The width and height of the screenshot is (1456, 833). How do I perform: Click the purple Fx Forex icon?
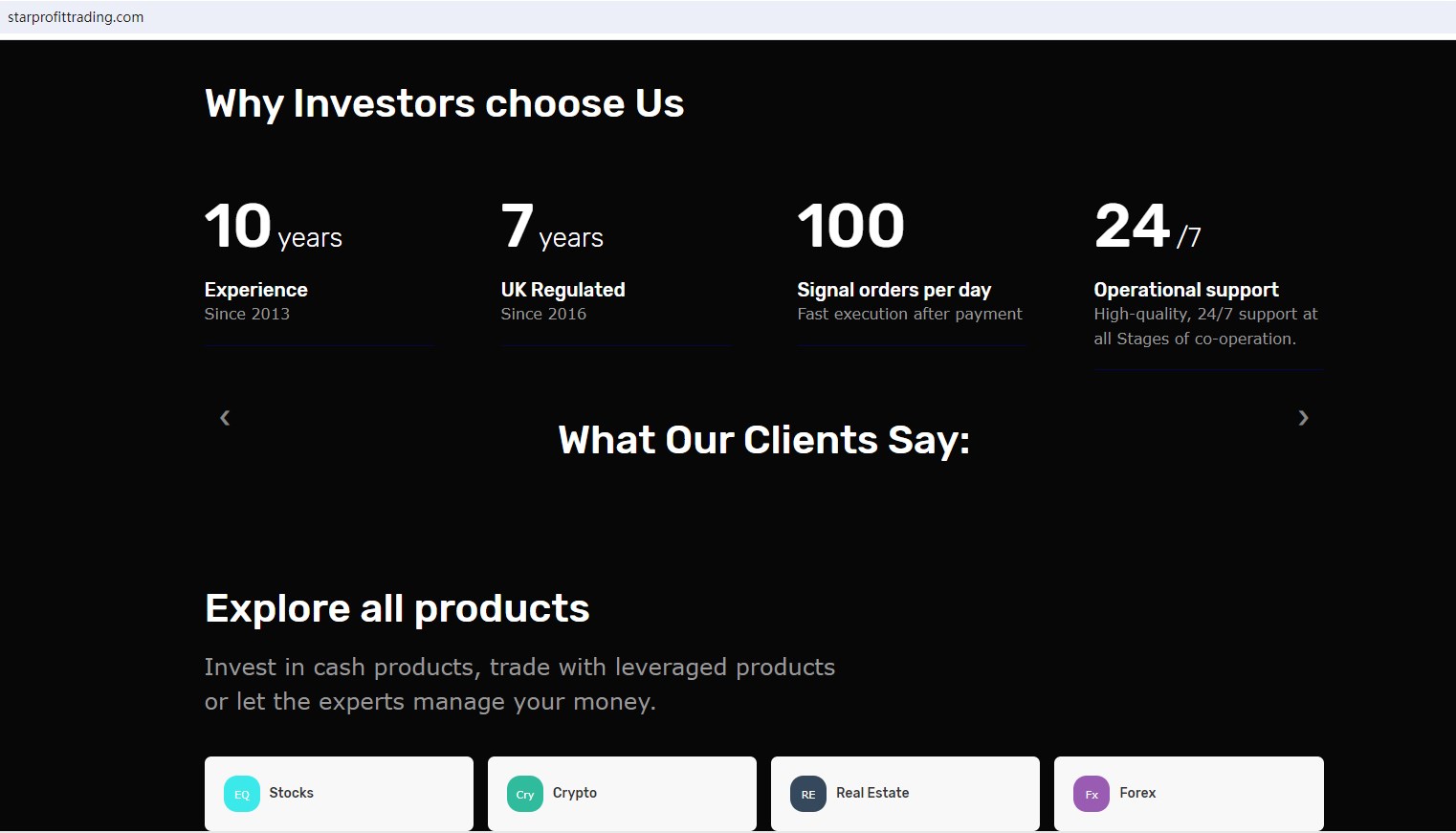tap(1092, 794)
